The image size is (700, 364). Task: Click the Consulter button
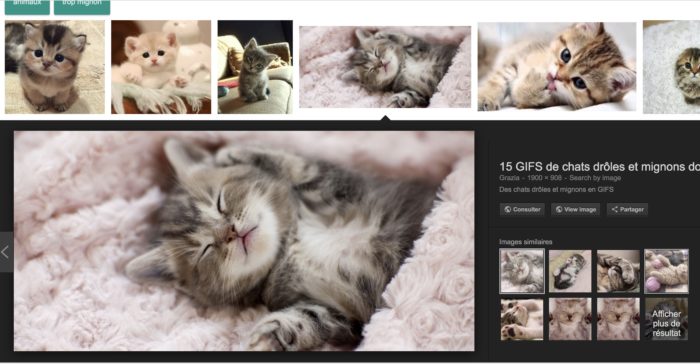(522, 209)
